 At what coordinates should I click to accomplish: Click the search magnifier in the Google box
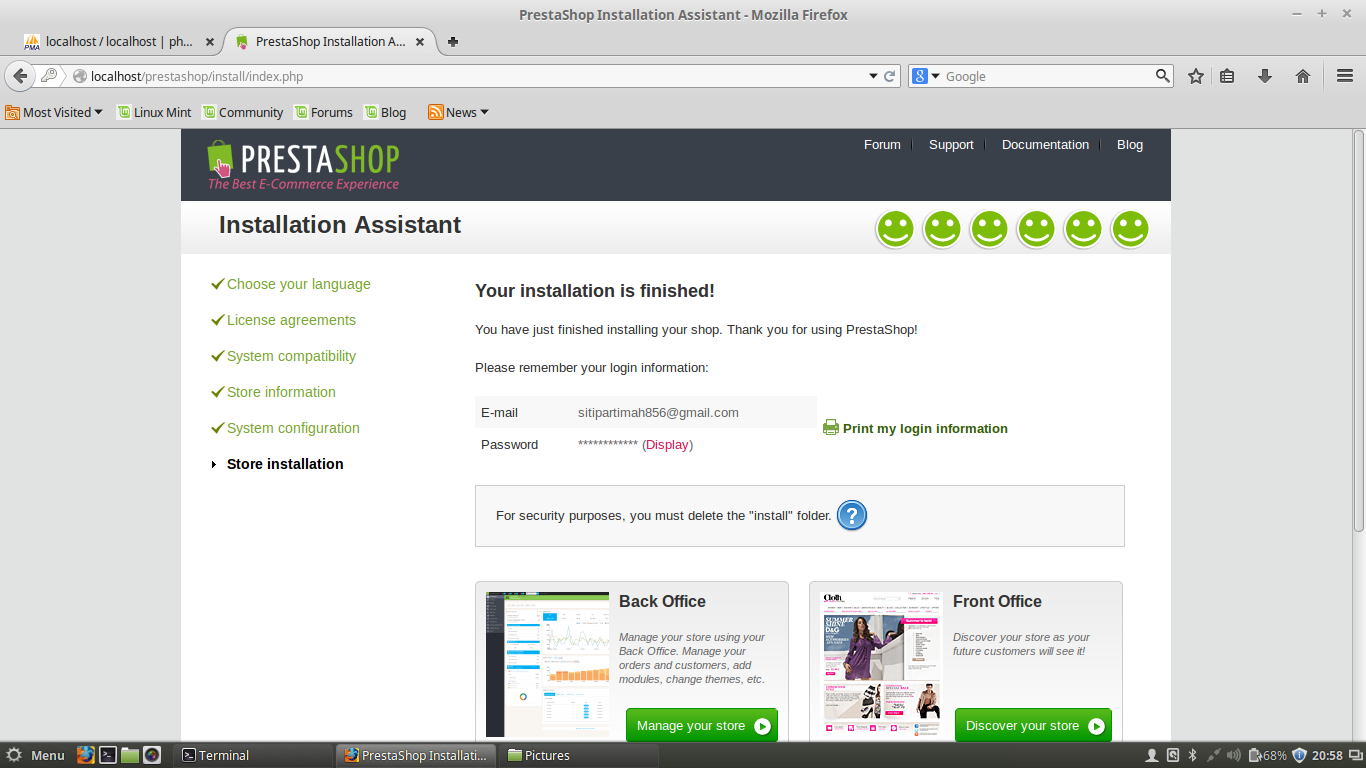click(x=1162, y=76)
